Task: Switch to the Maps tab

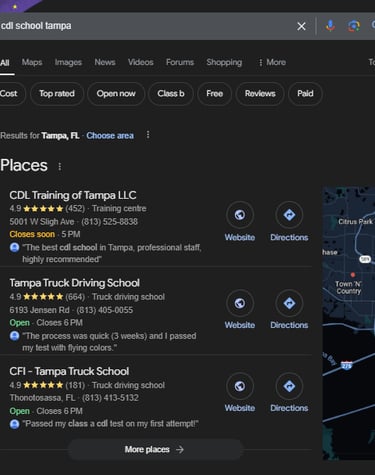Action: pyautogui.click(x=32, y=62)
